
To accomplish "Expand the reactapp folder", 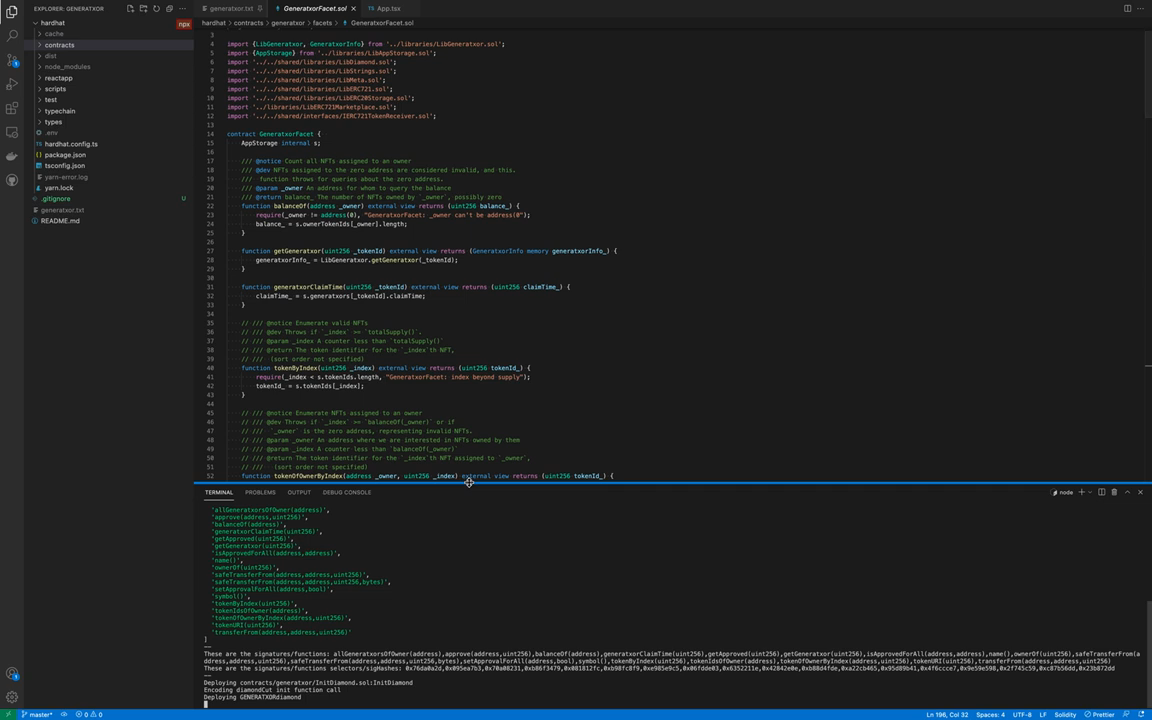I will [x=109, y=78].
